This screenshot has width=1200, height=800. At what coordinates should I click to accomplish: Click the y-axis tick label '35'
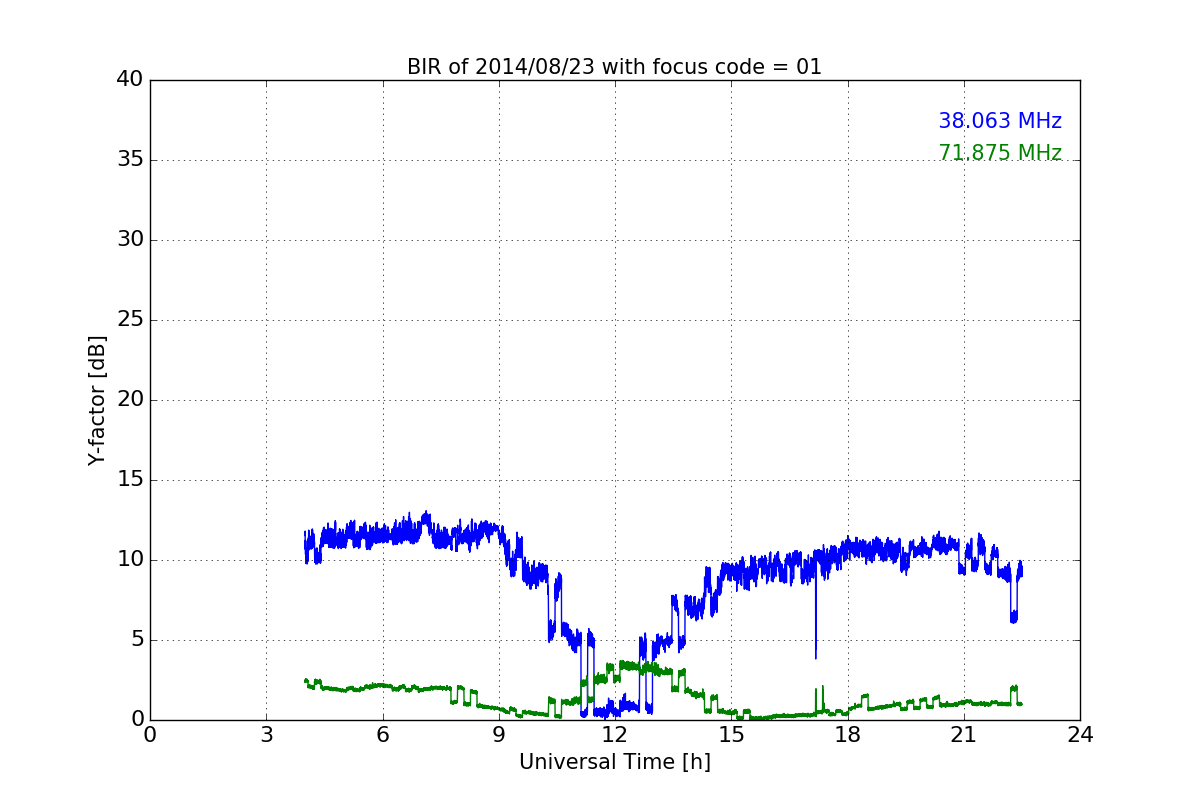pyautogui.click(x=129, y=160)
